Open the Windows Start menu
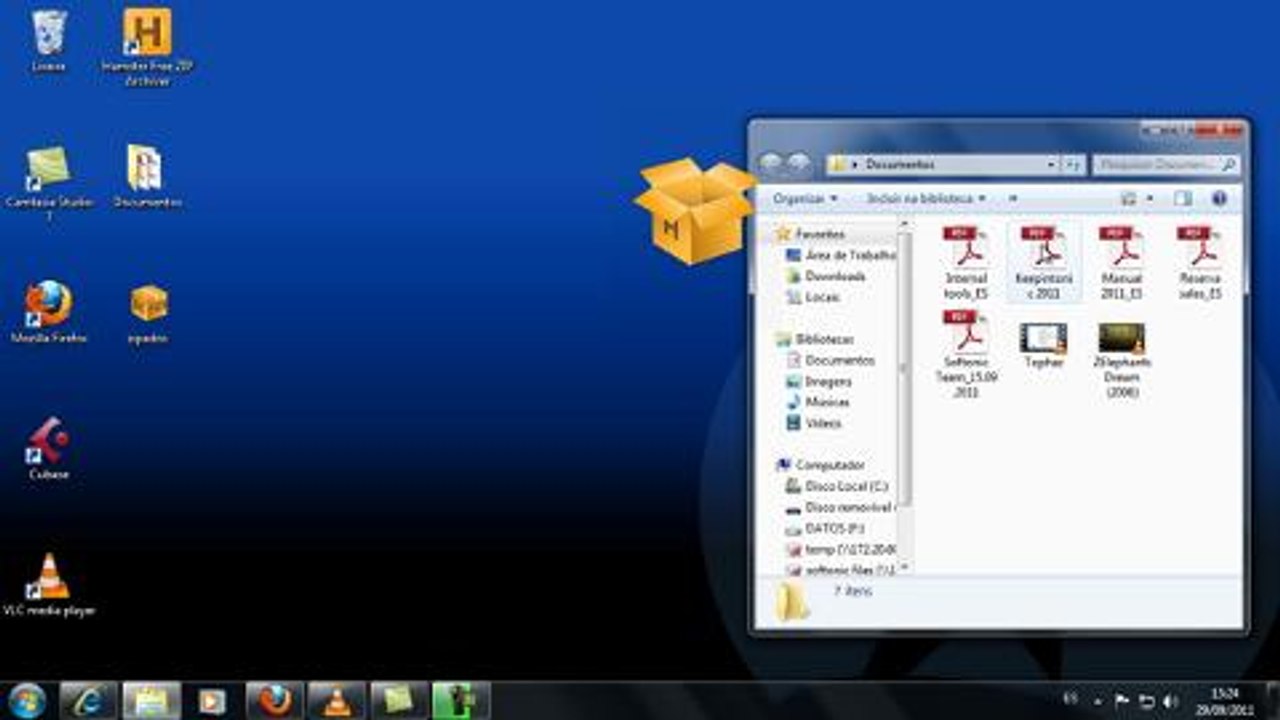 [x=27, y=700]
